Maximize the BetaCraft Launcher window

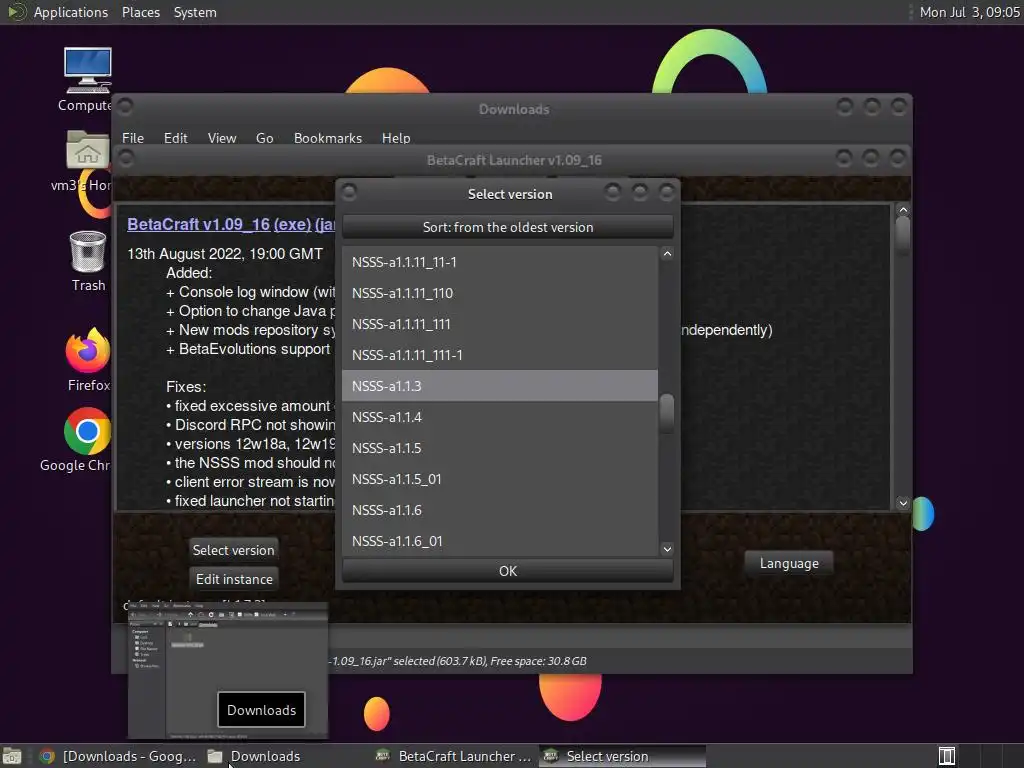coord(871,157)
